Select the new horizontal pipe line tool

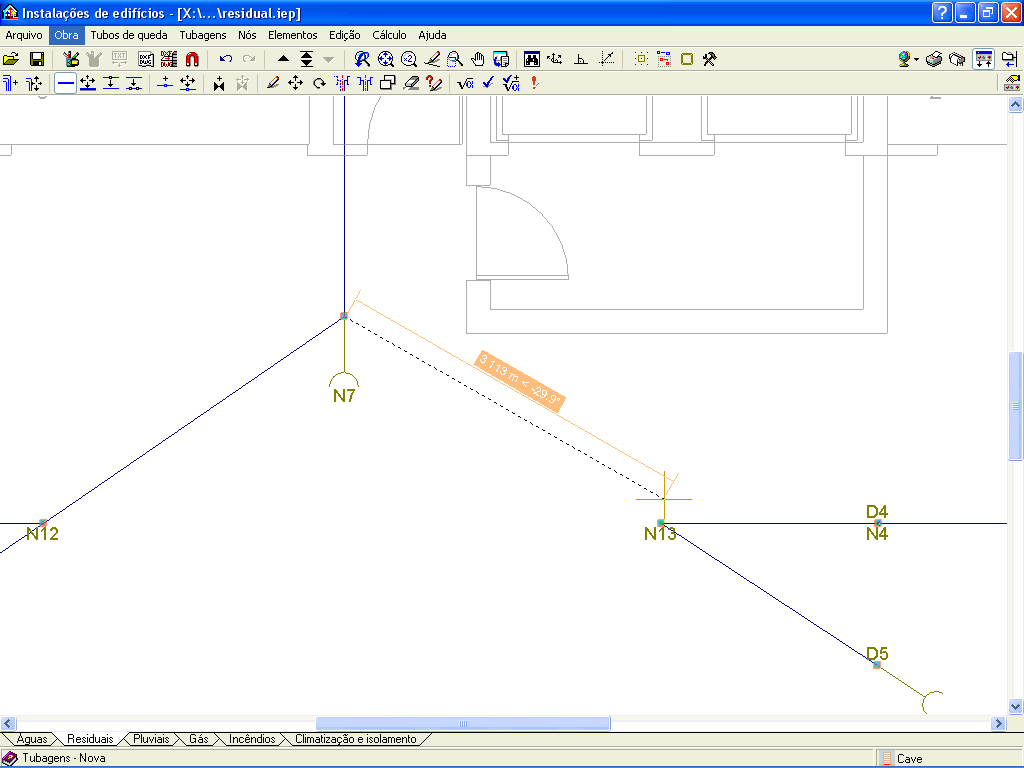(65, 83)
